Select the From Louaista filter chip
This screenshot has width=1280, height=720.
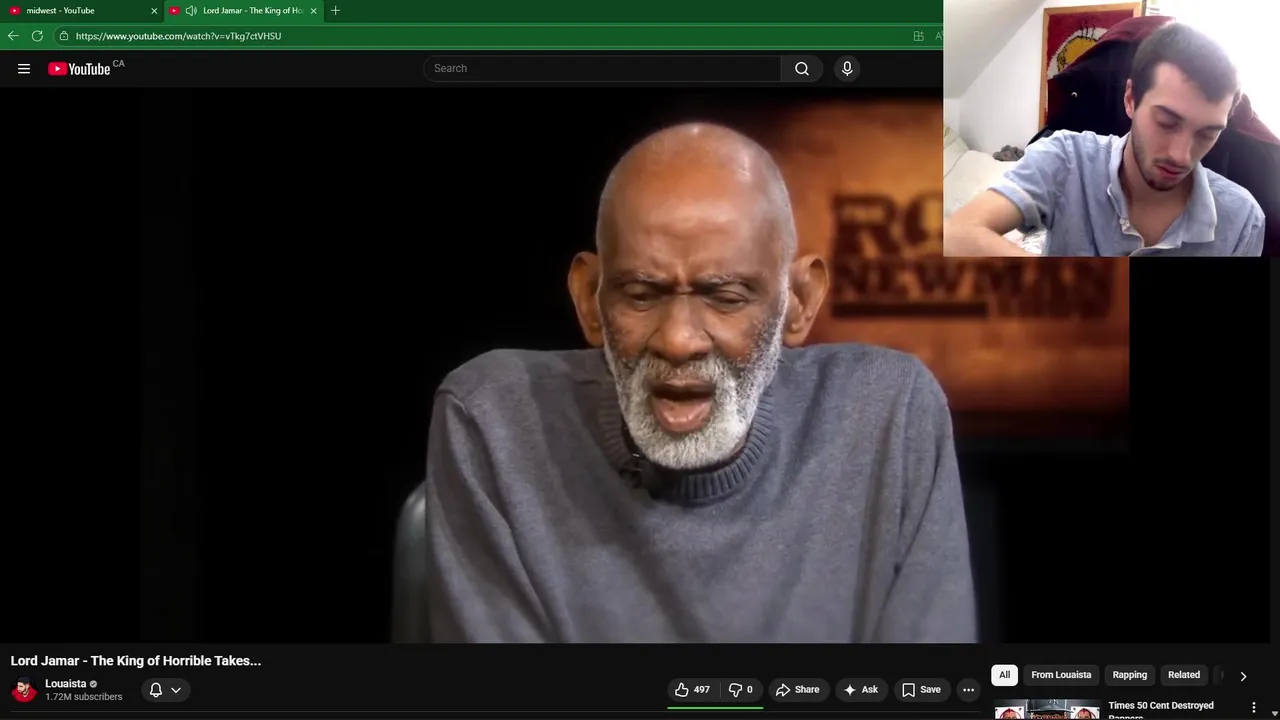click(x=1061, y=675)
